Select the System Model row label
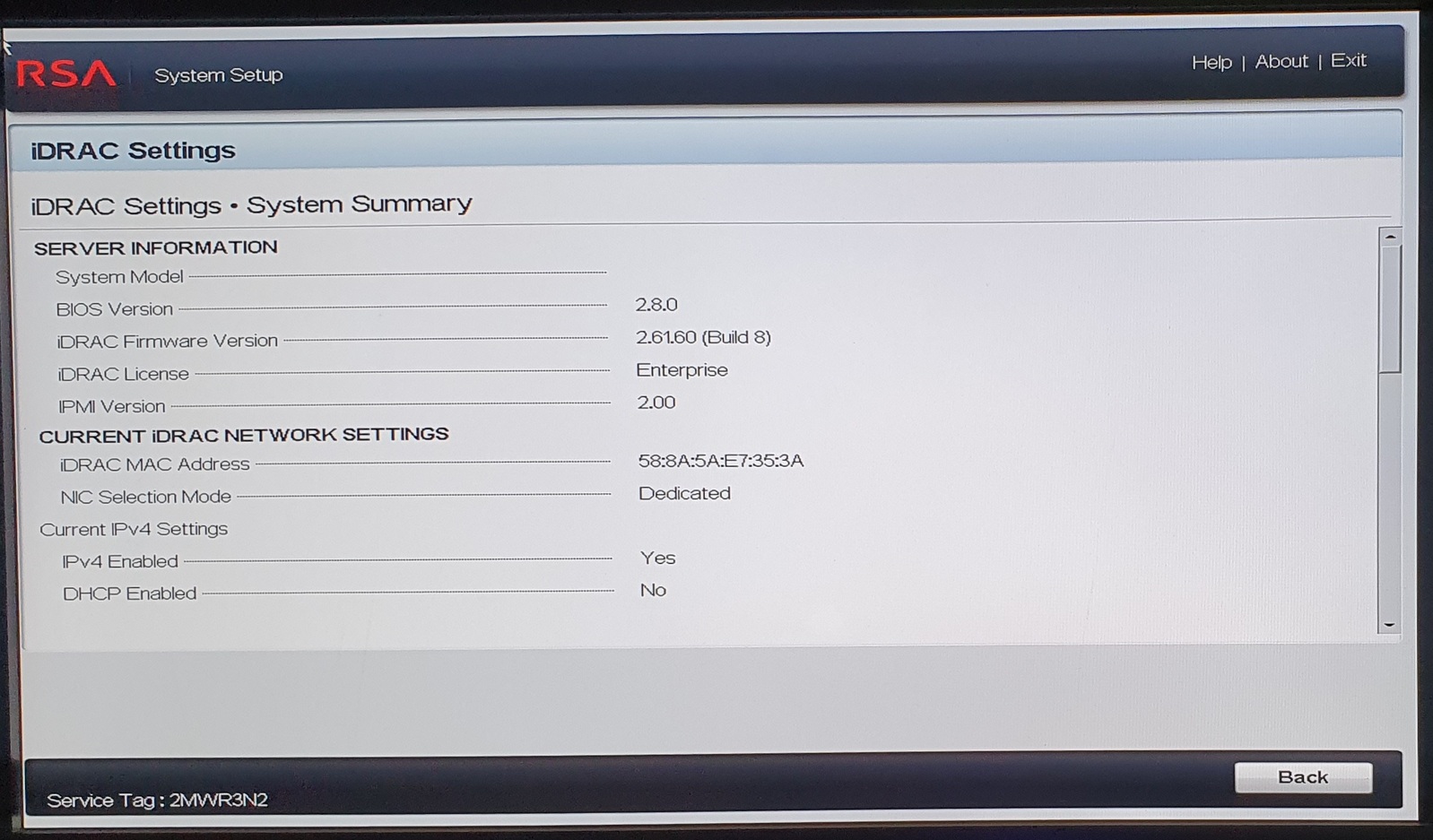The height and width of the screenshot is (840, 1433). (119, 277)
